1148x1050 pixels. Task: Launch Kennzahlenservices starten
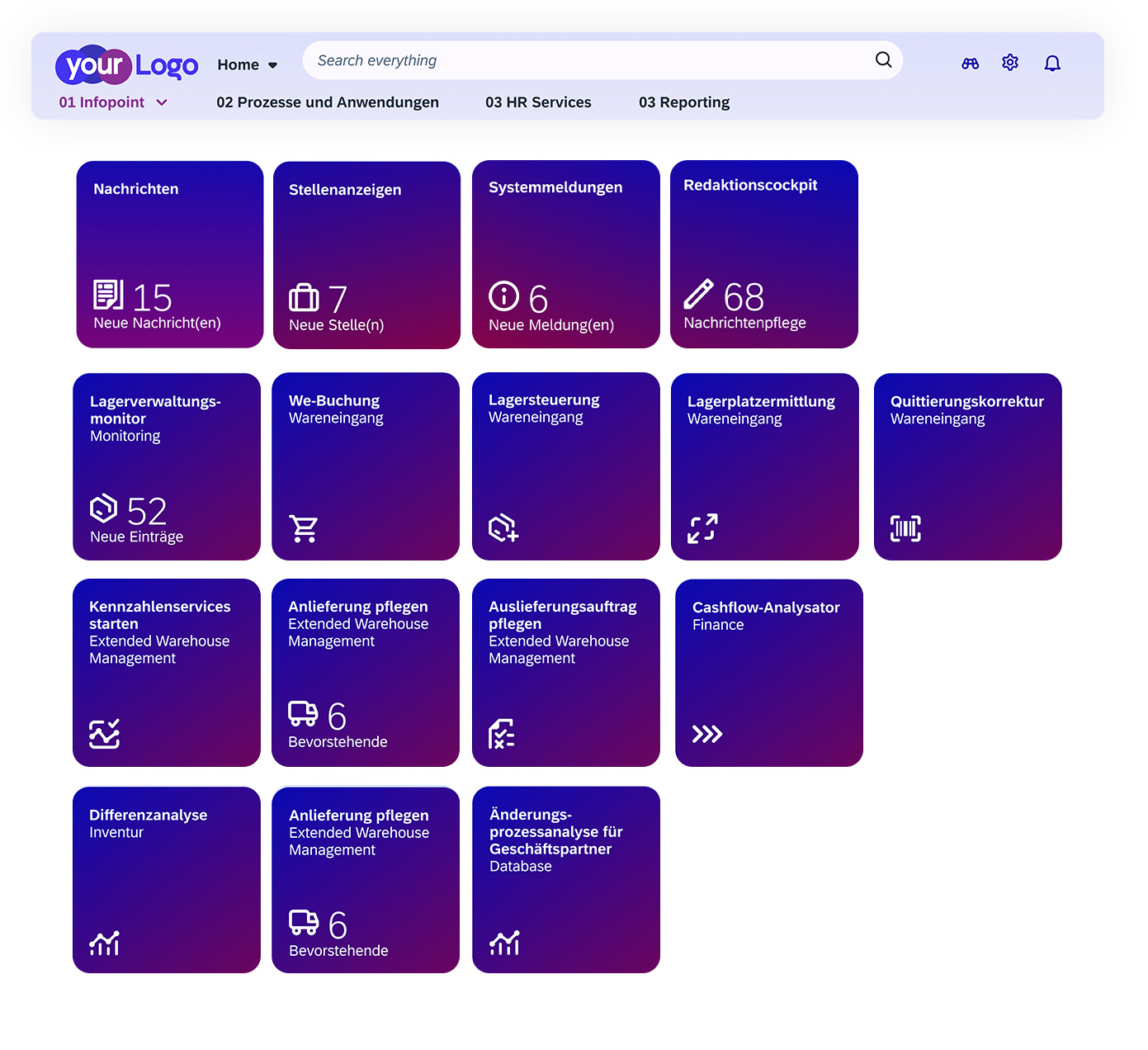tap(167, 672)
